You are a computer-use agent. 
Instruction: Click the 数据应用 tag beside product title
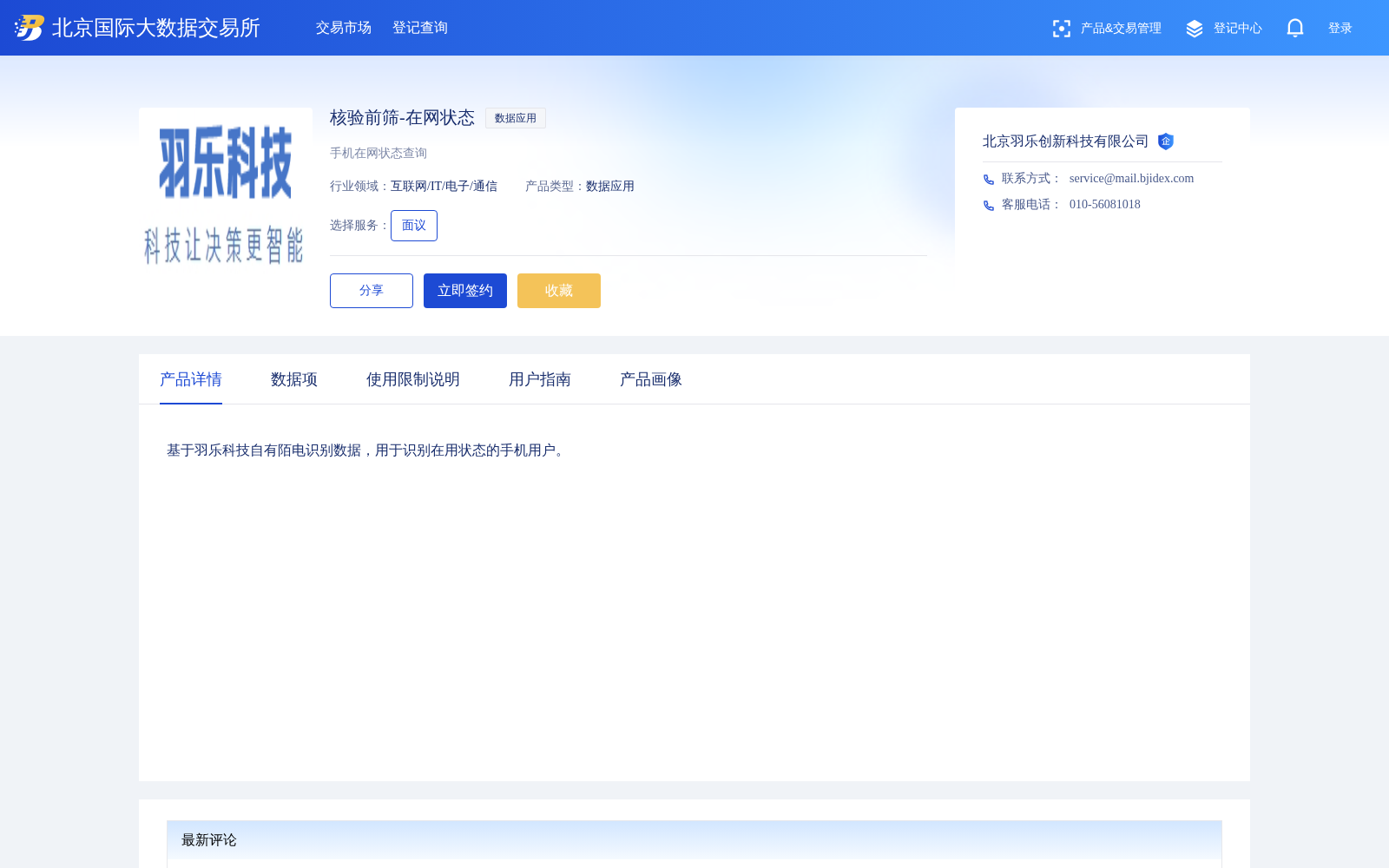coord(516,118)
